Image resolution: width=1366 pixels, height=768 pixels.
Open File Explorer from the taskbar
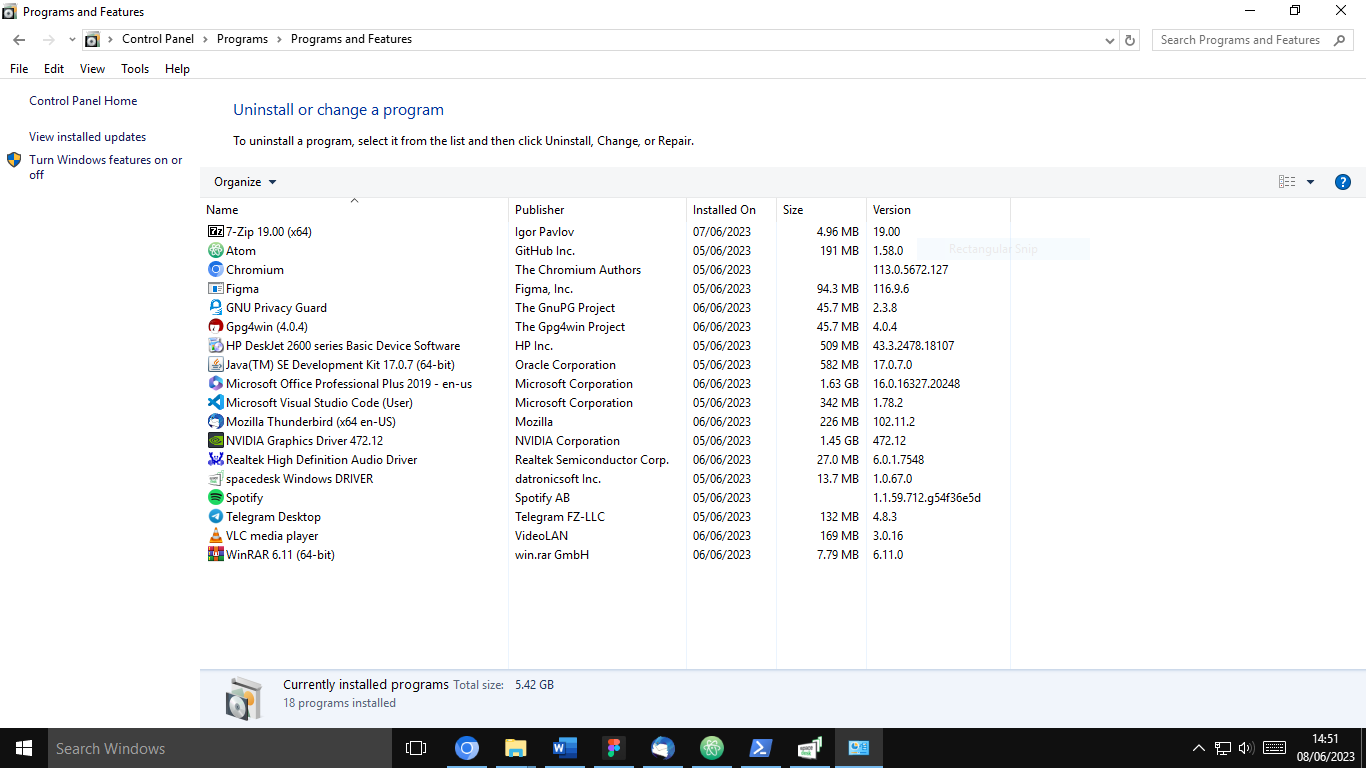click(516, 748)
